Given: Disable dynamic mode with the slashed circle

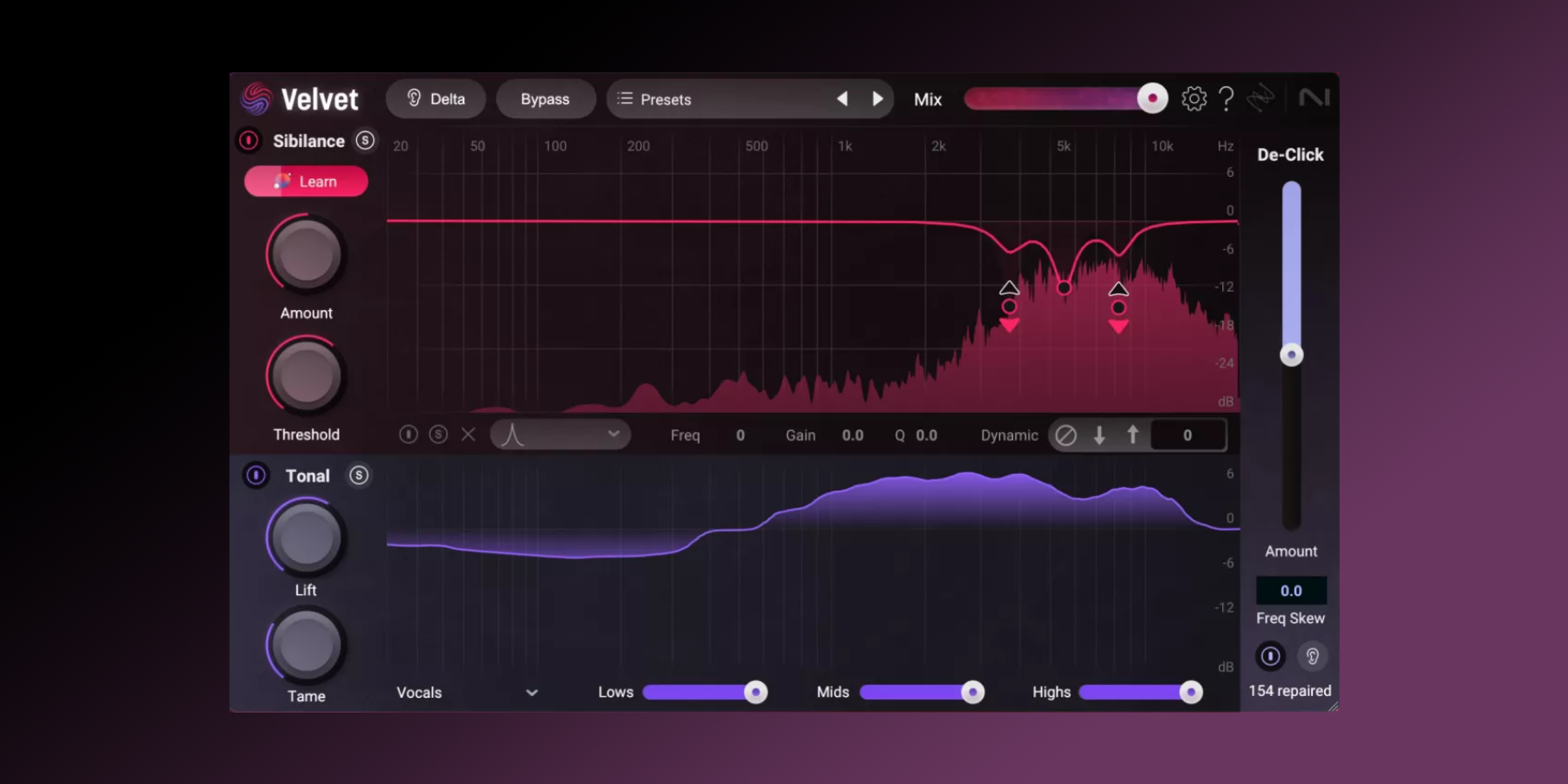Looking at the screenshot, I should 1065,435.
